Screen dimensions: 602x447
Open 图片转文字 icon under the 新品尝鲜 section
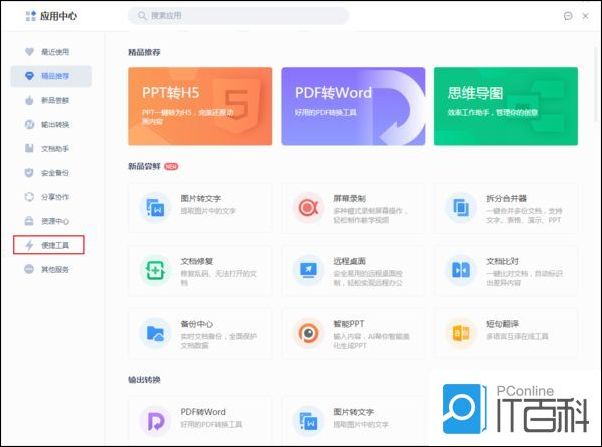pyautogui.click(x=155, y=208)
